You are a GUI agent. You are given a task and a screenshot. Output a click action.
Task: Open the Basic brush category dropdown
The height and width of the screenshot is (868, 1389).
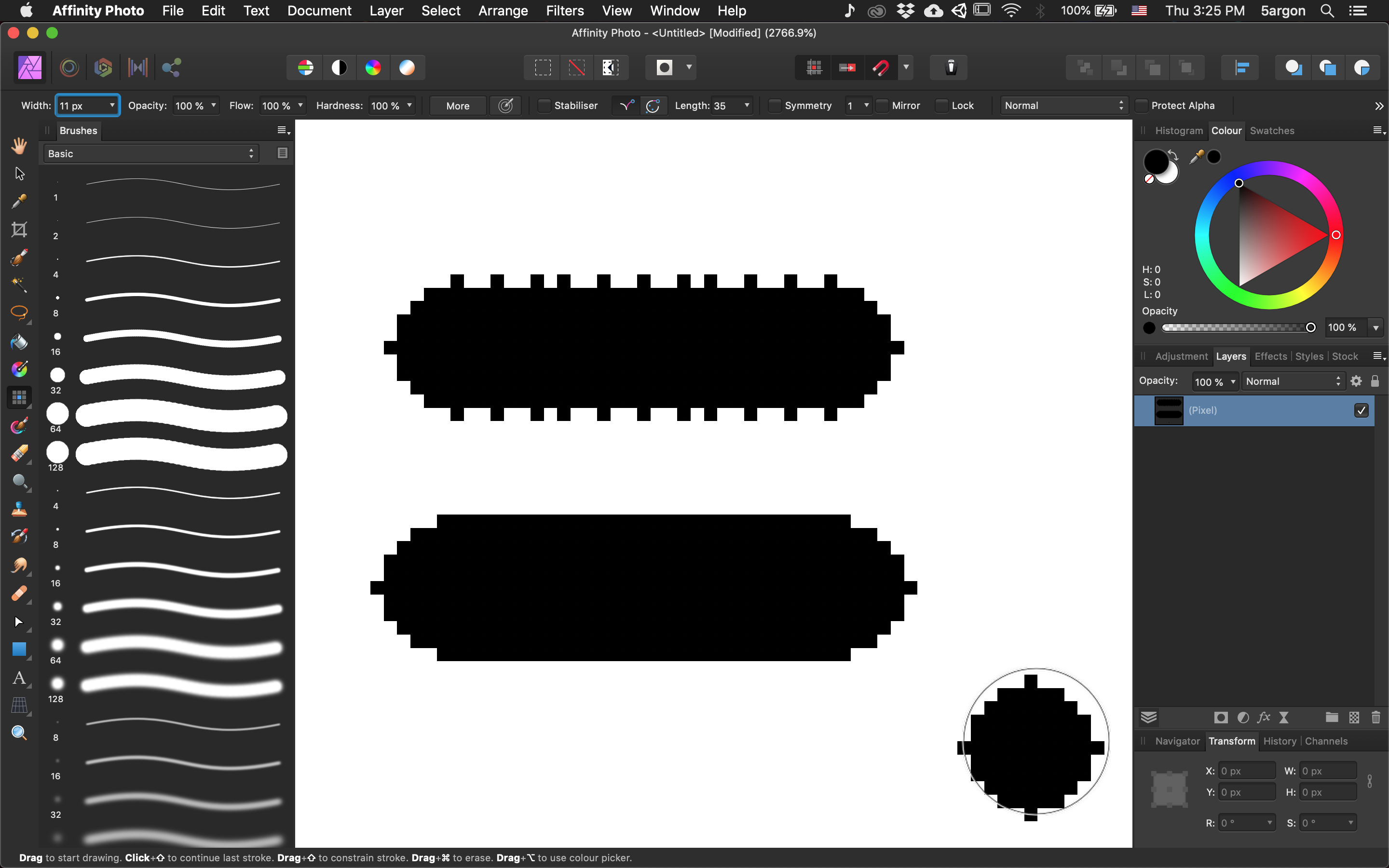tap(151, 154)
